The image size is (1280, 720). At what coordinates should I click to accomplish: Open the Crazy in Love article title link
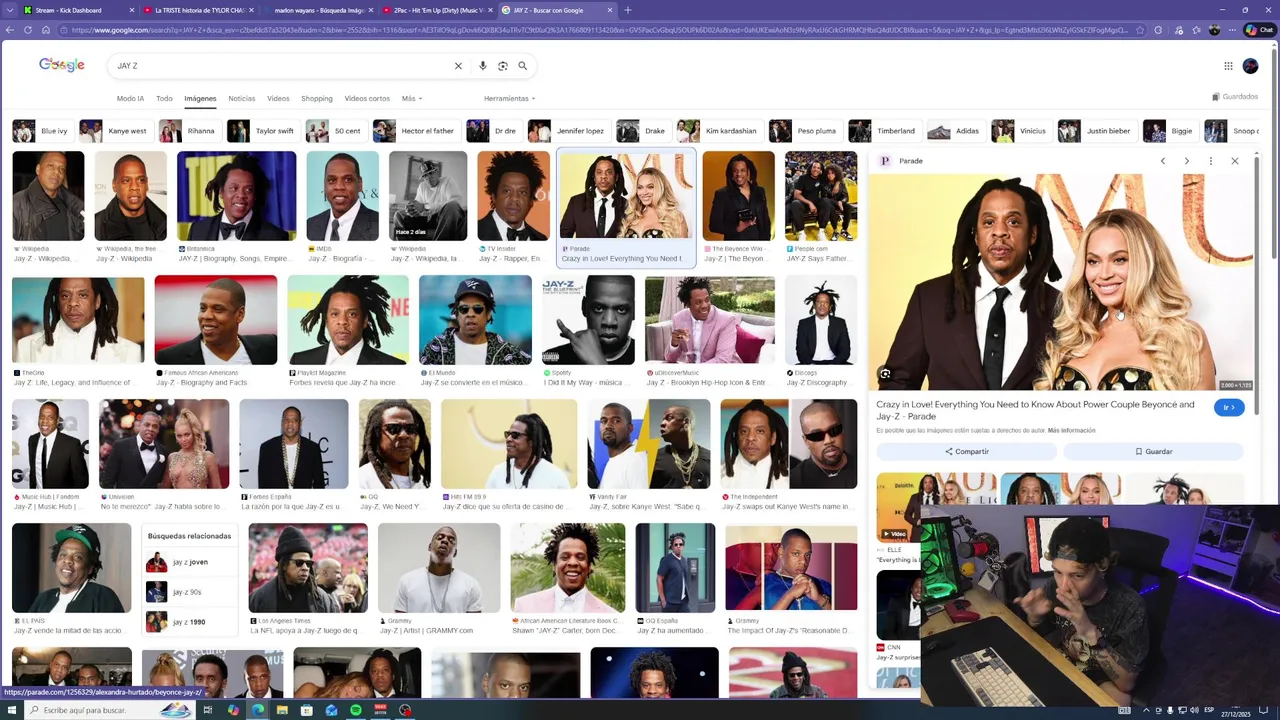1035,410
